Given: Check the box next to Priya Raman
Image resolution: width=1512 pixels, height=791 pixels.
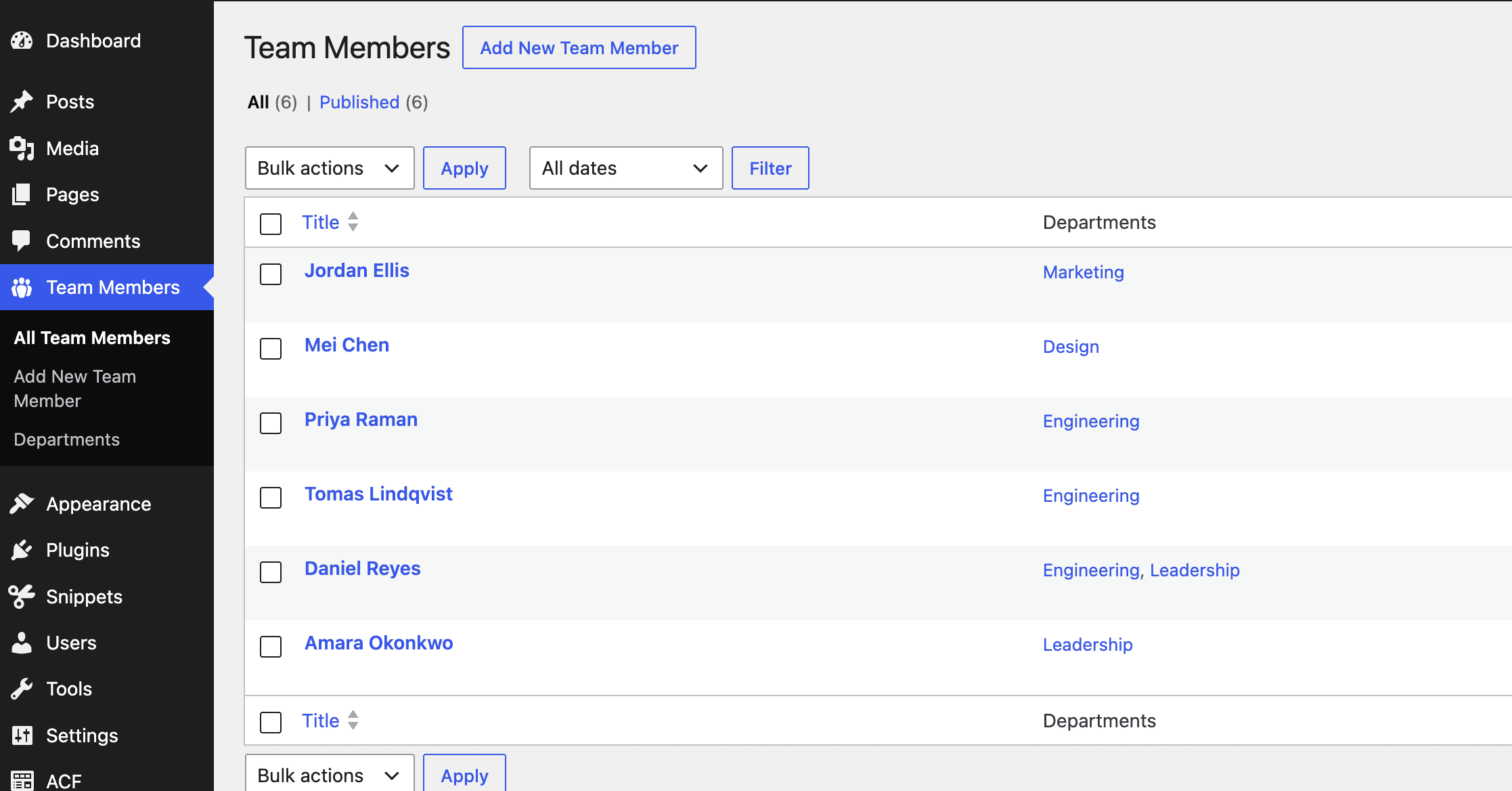Looking at the screenshot, I should (271, 423).
